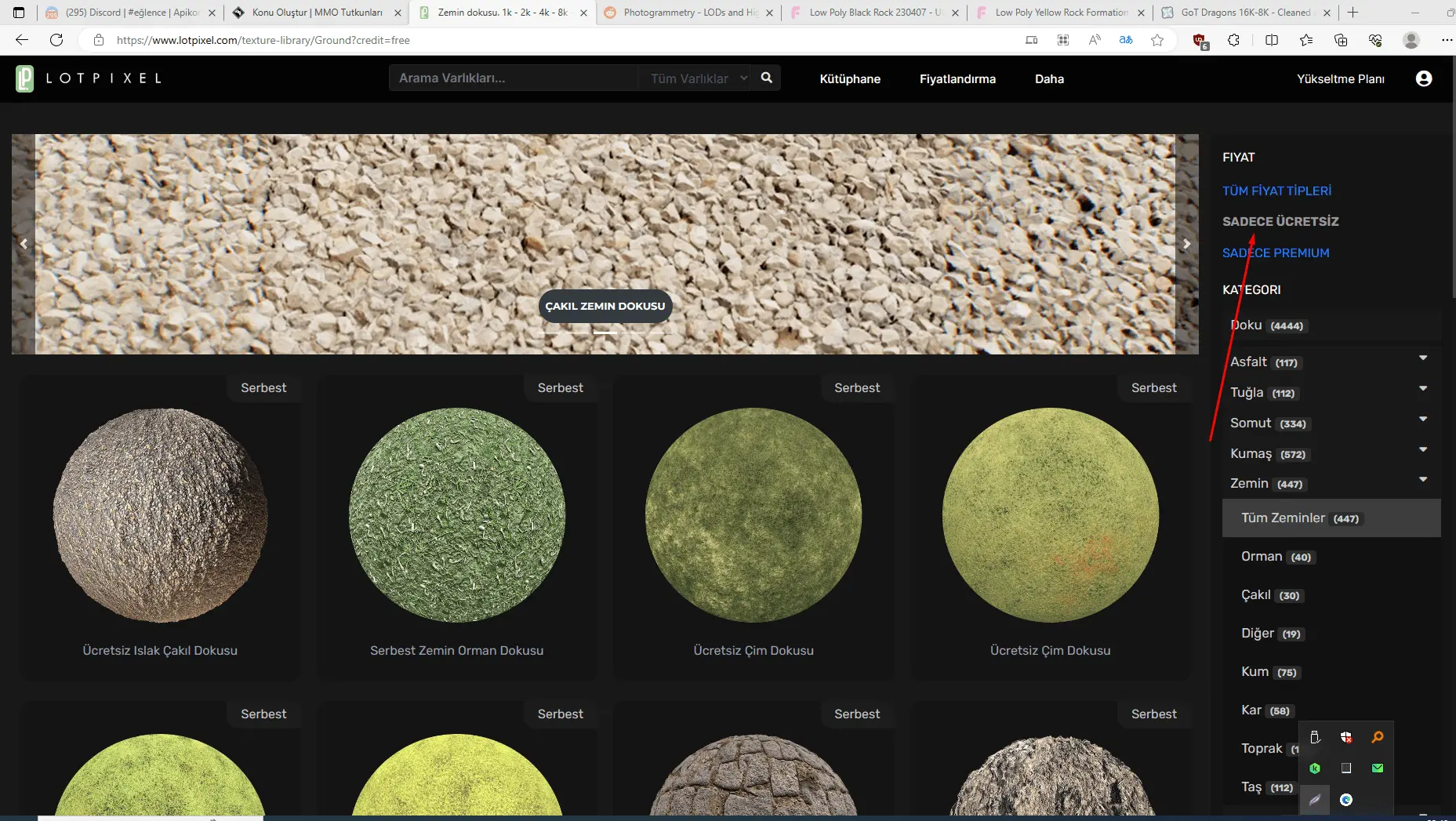The height and width of the screenshot is (821, 1456).
Task: Select TÜM FİYAT TİPLERİ price filter
Action: [x=1276, y=191]
